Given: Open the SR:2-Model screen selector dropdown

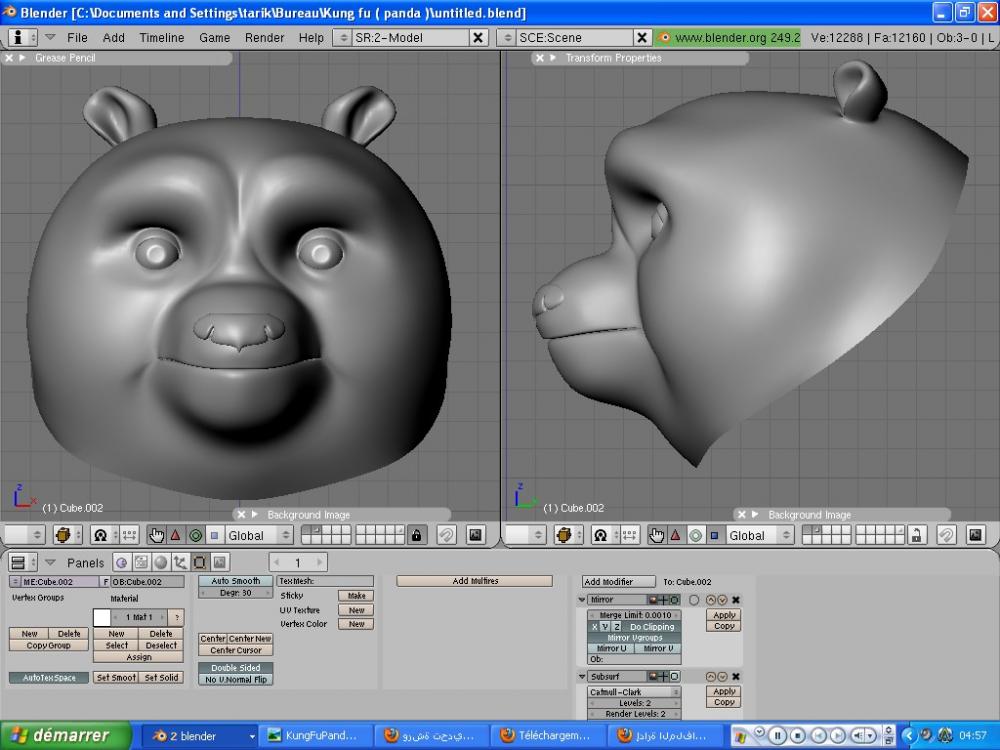Looking at the screenshot, I should point(343,38).
